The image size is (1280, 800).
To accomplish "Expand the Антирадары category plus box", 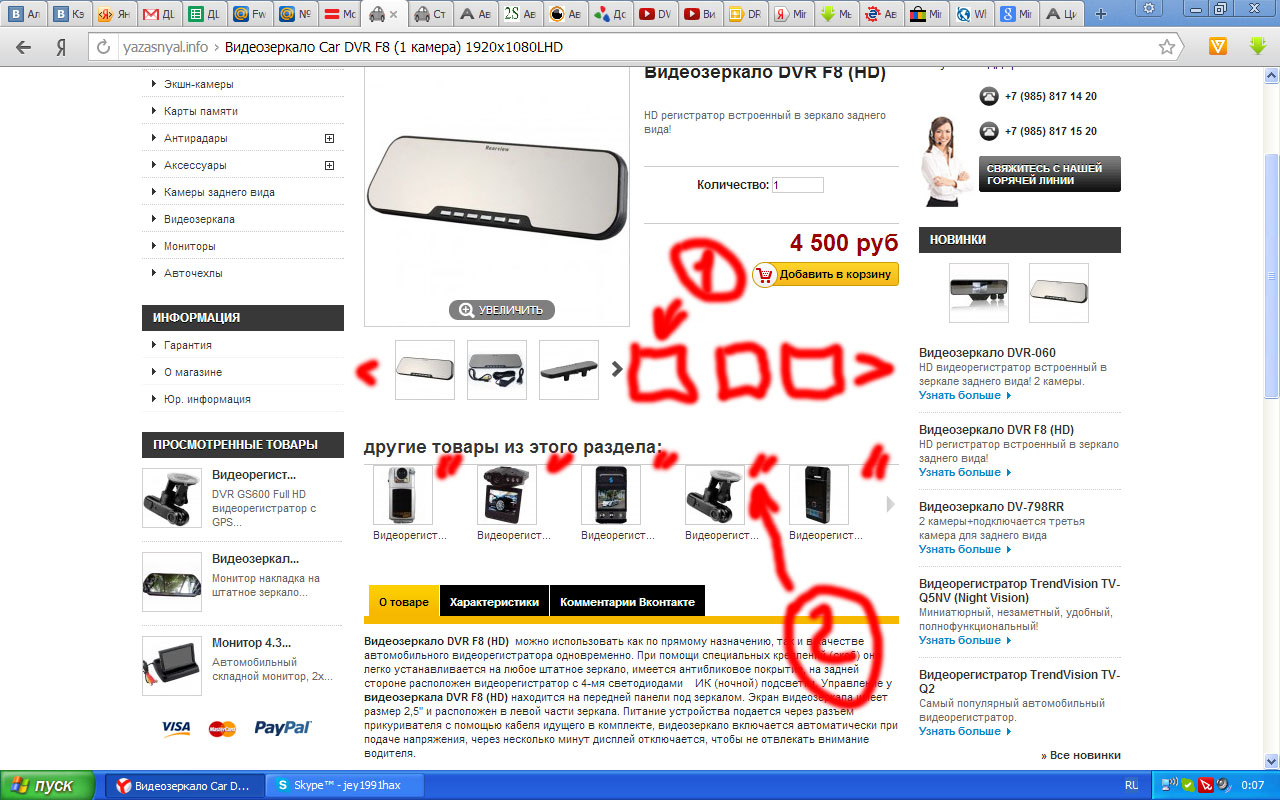I will (x=329, y=138).
